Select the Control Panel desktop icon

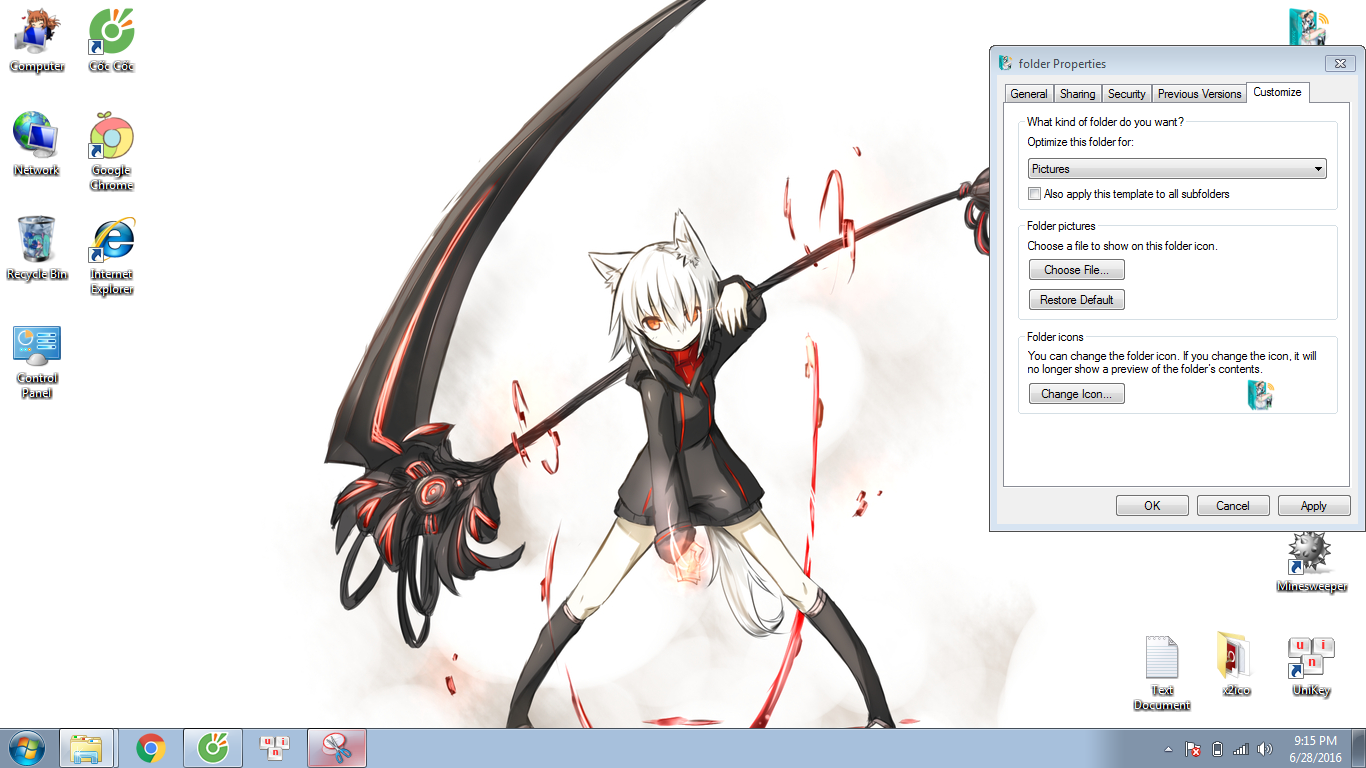[37, 362]
